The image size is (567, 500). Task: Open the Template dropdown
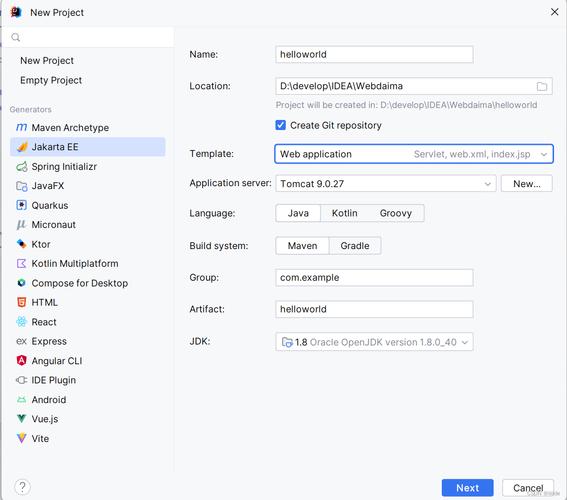point(414,154)
